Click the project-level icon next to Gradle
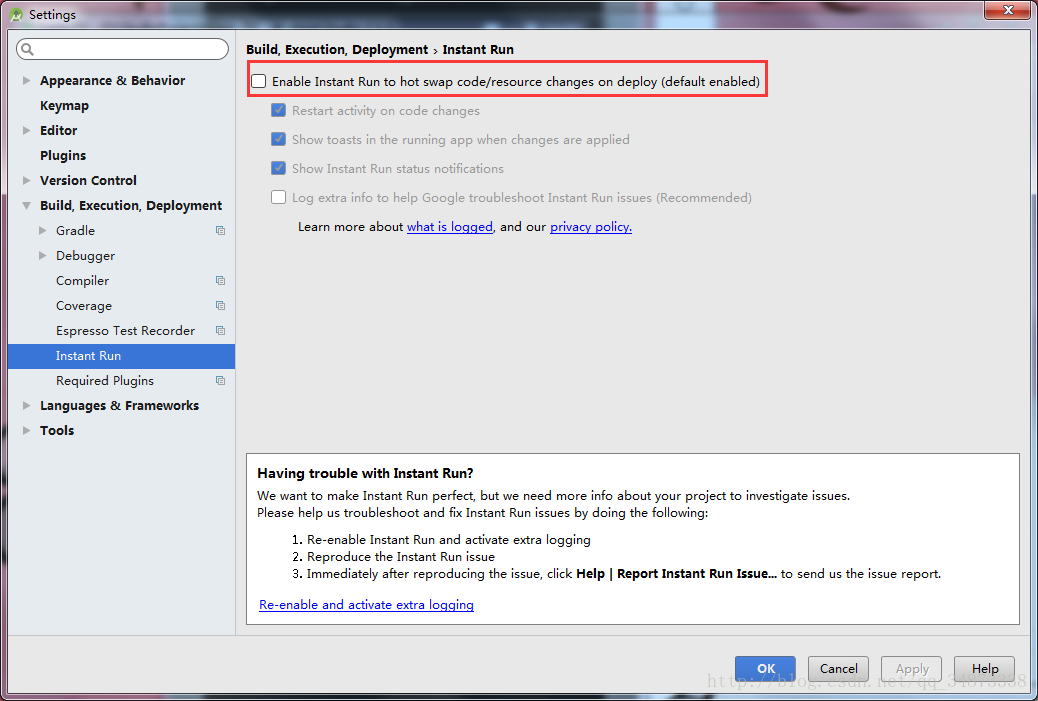1038x701 pixels. [x=220, y=230]
